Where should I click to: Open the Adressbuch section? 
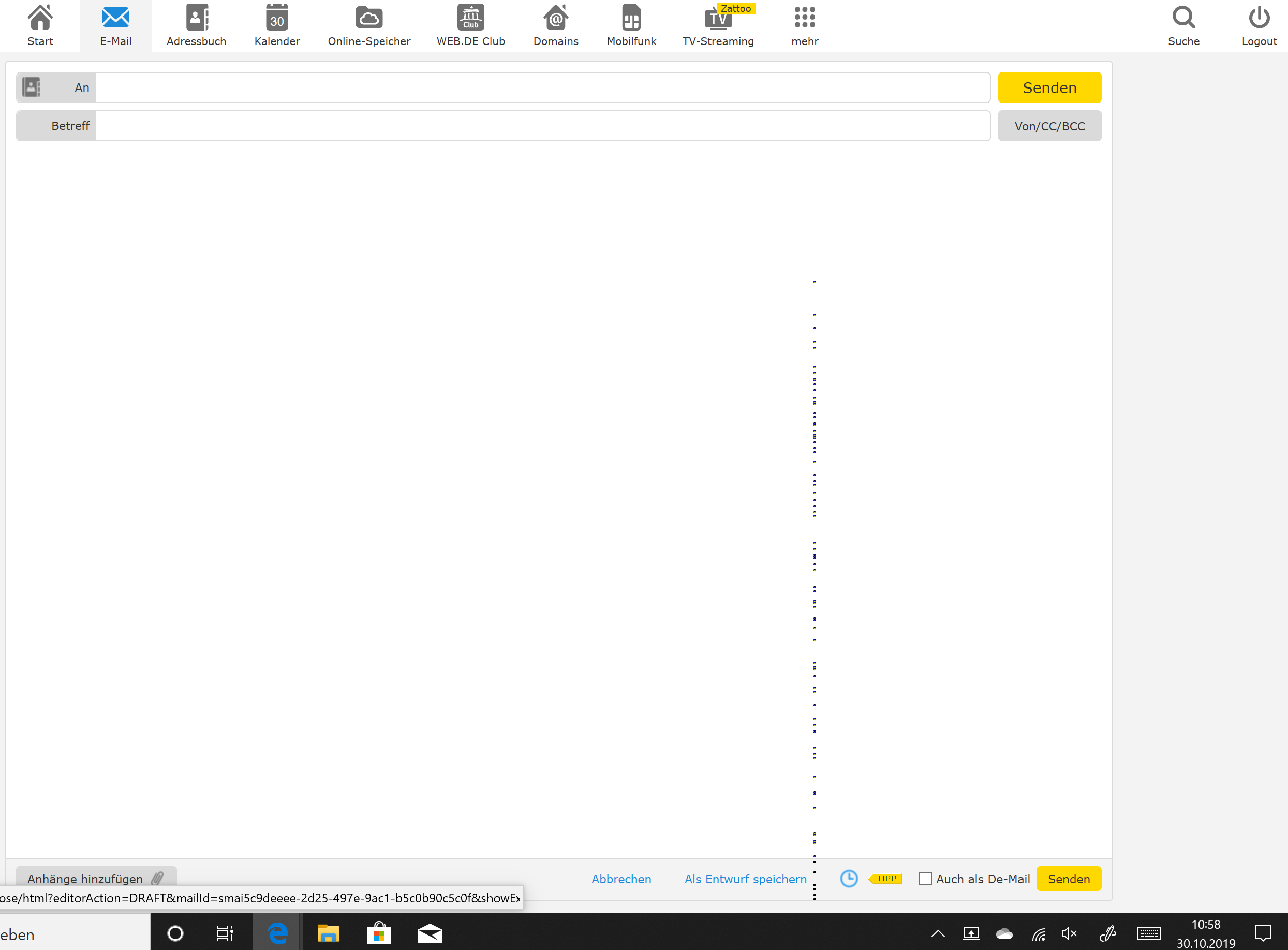click(196, 25)
